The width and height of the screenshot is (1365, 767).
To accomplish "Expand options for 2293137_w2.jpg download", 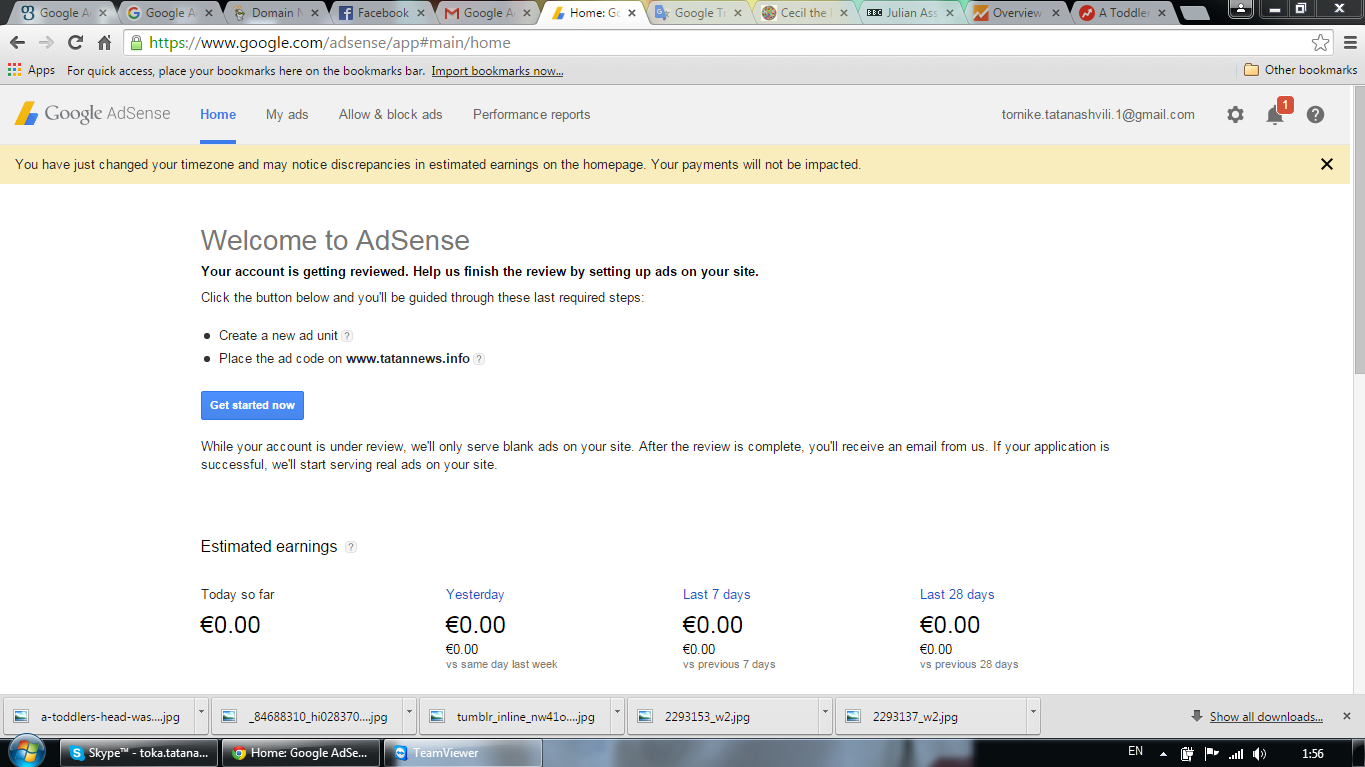I will (x=1033, y=716).
